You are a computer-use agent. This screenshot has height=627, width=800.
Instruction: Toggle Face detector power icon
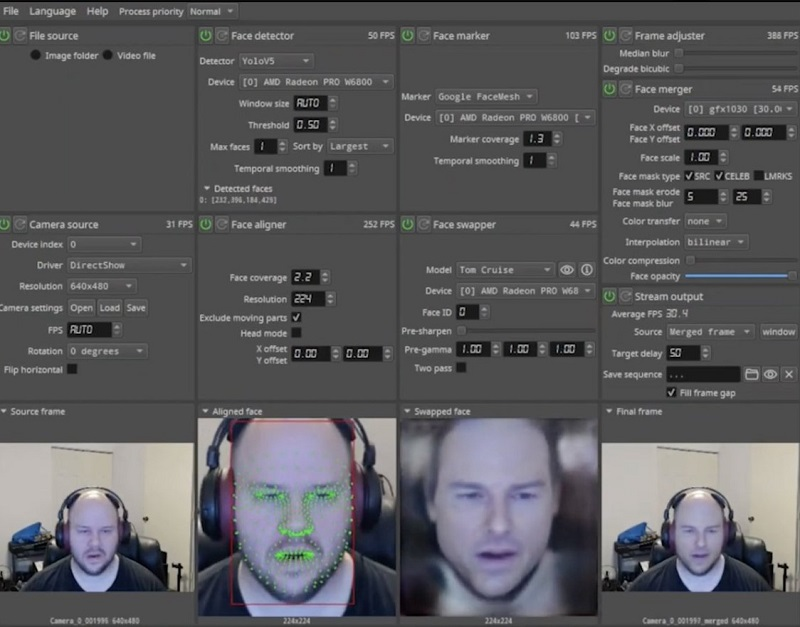(x=206, y=35)
